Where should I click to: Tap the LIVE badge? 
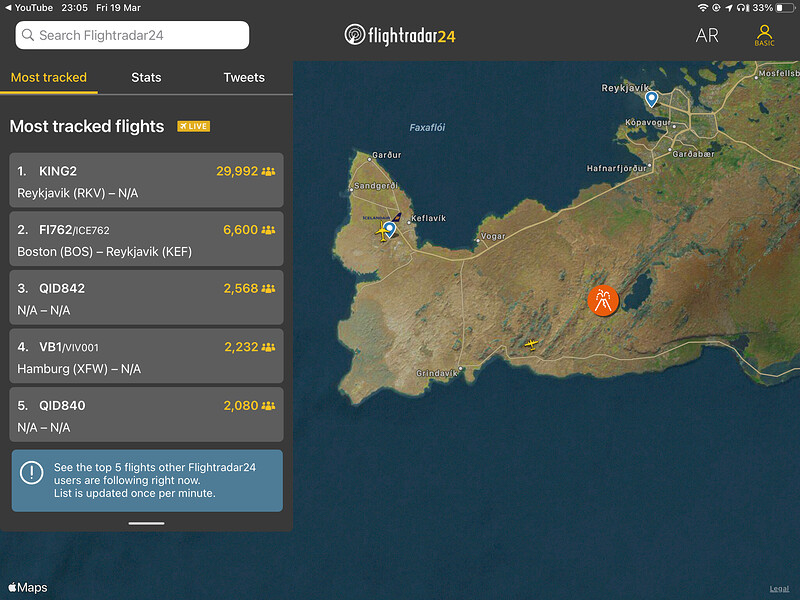tap(193, 126)
